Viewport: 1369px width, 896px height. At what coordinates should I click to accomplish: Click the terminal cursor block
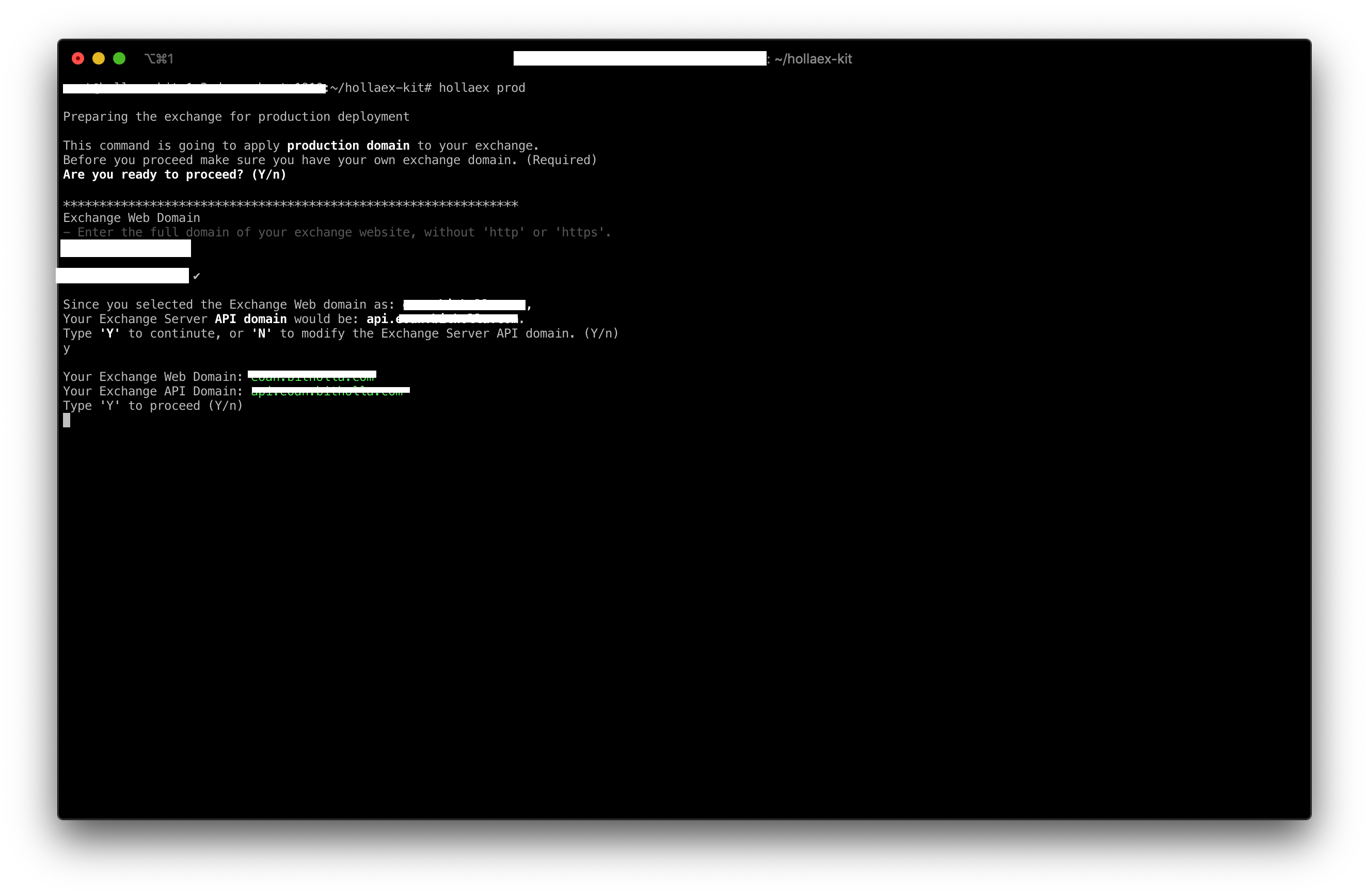67,421
